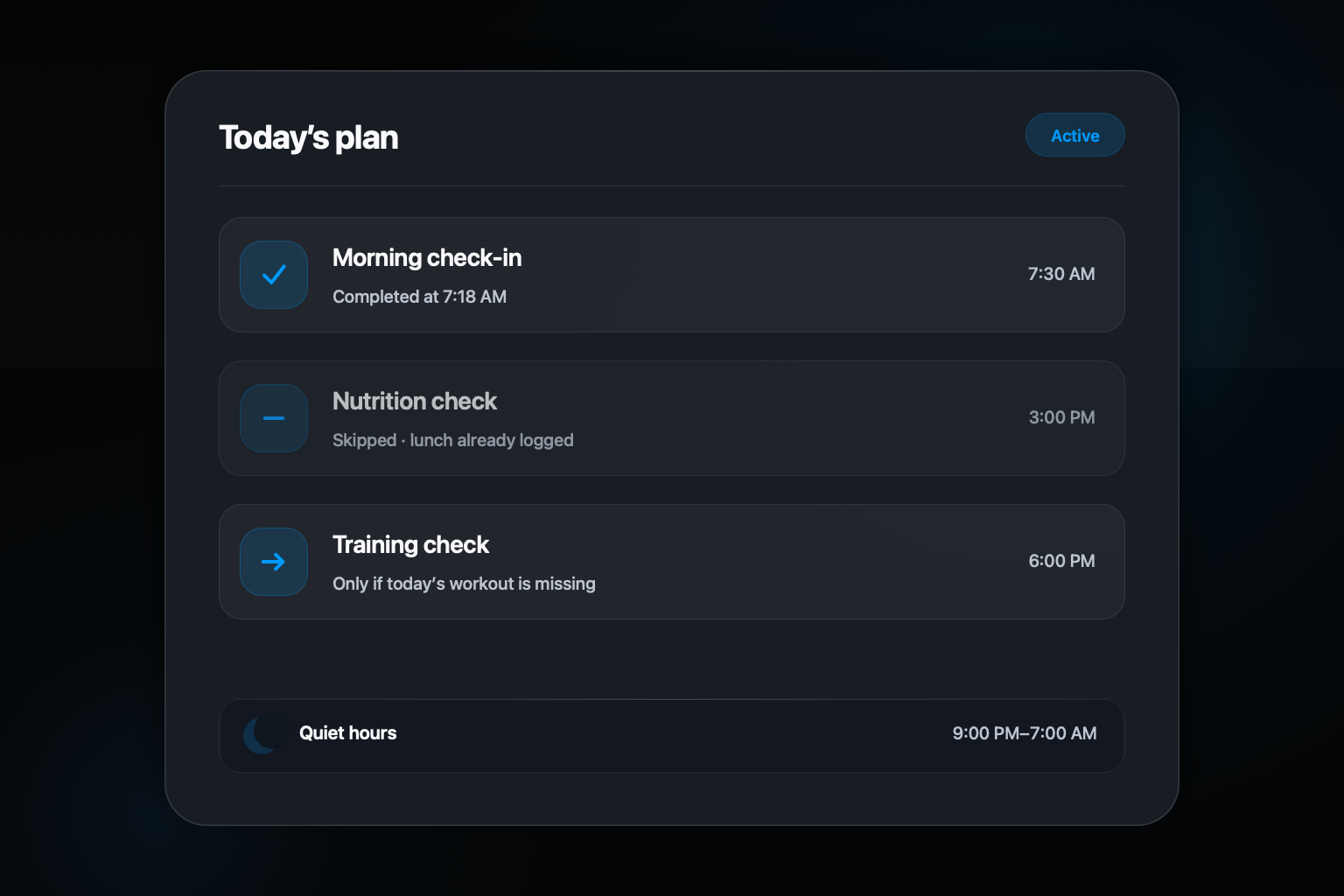Viewport: 1344px width, 896px height.
Task: Click the Active status badge
Action: [1074, 136]
